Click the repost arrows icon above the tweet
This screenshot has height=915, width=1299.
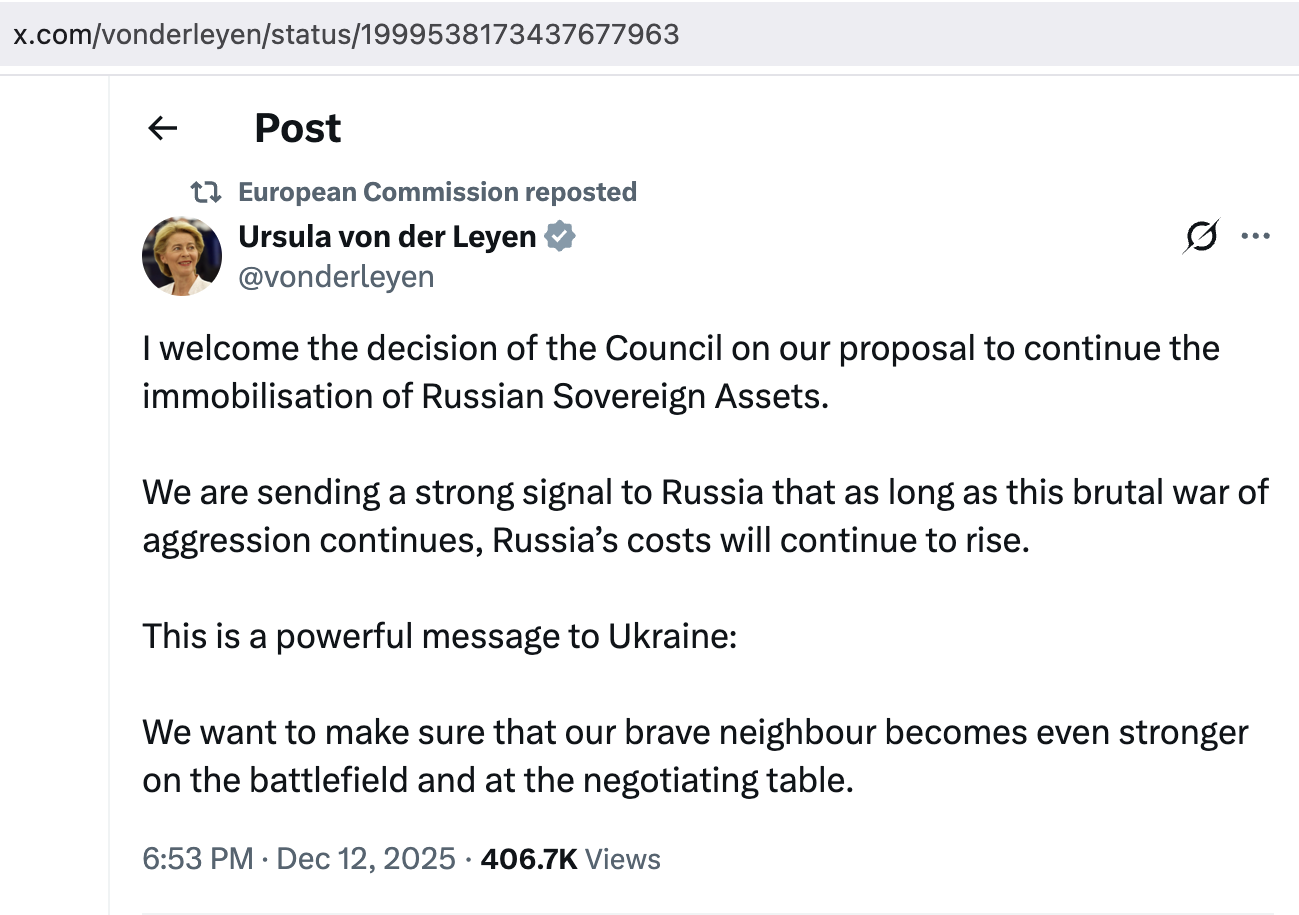point(207,191)
